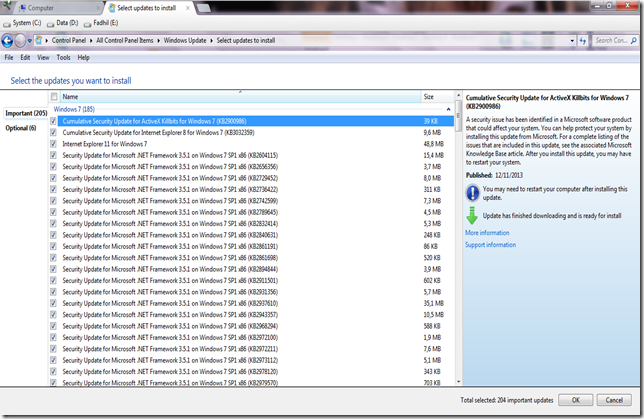Uncheck Internet Explorer 8 update KB3032359
The height and width of the screenshot is (419, 644).
point(53,133)
